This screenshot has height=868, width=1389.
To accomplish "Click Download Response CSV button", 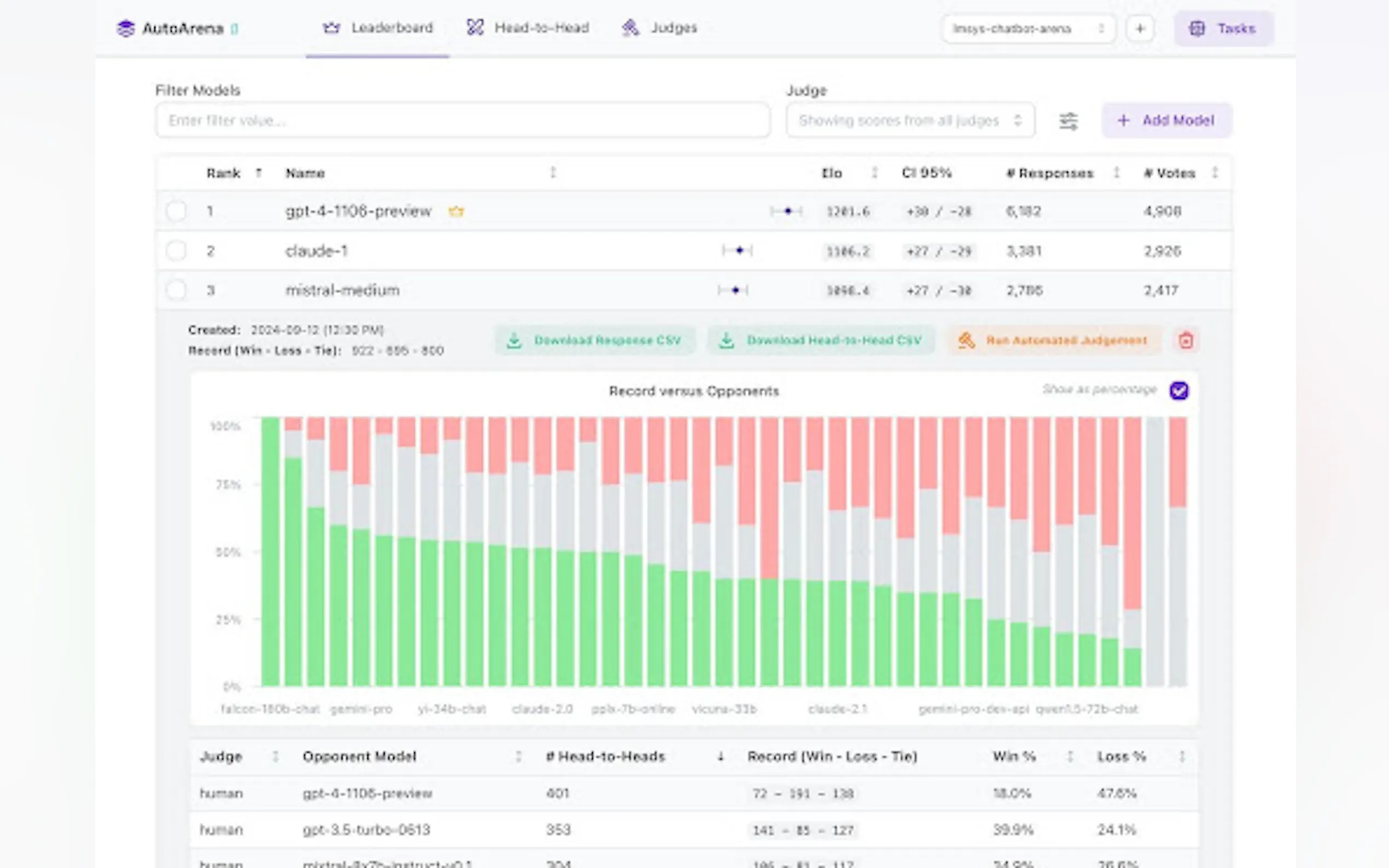I will (595, 341).
